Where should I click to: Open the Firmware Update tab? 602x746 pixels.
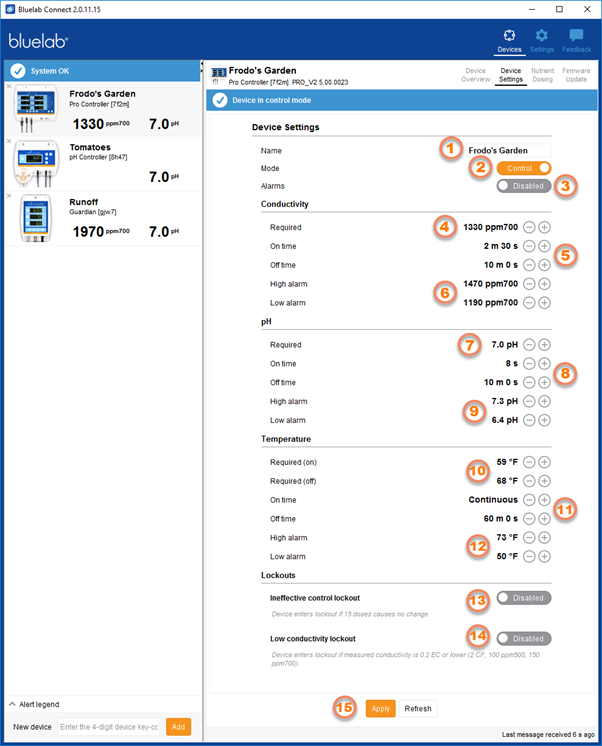(x=576, y=75)
